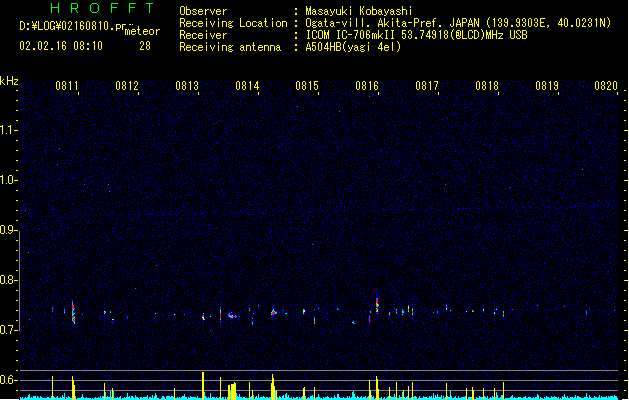This screenshot has height=400, width=629.
Task: Select observer name Masayuki Kobayashi
Action: 359,11
